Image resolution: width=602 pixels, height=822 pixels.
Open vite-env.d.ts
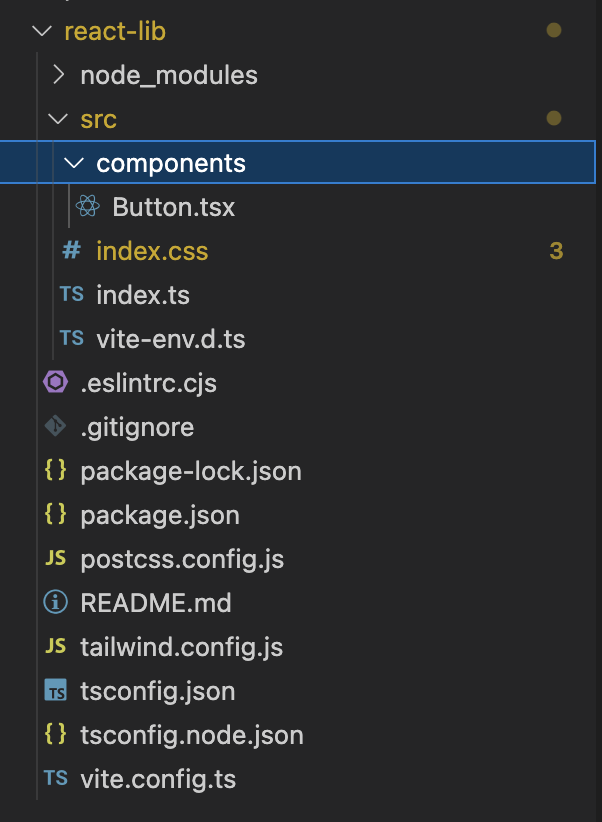tap(169, 338)
